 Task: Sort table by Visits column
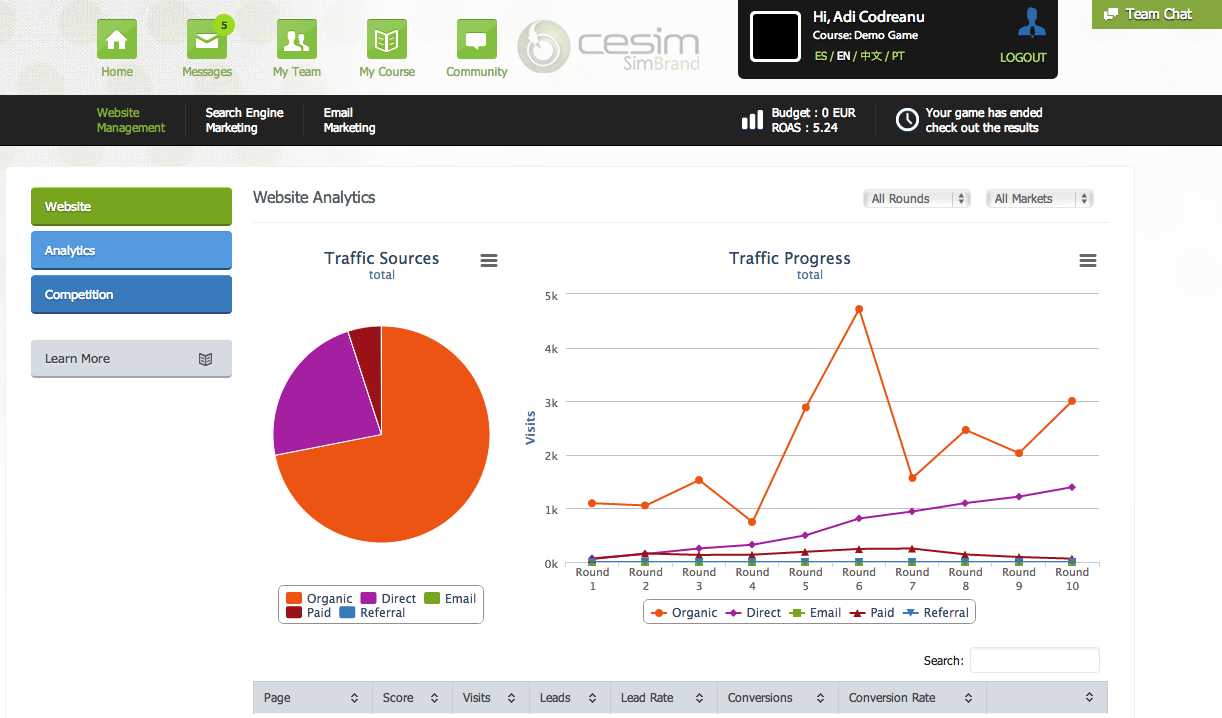[x=487, y=698]
